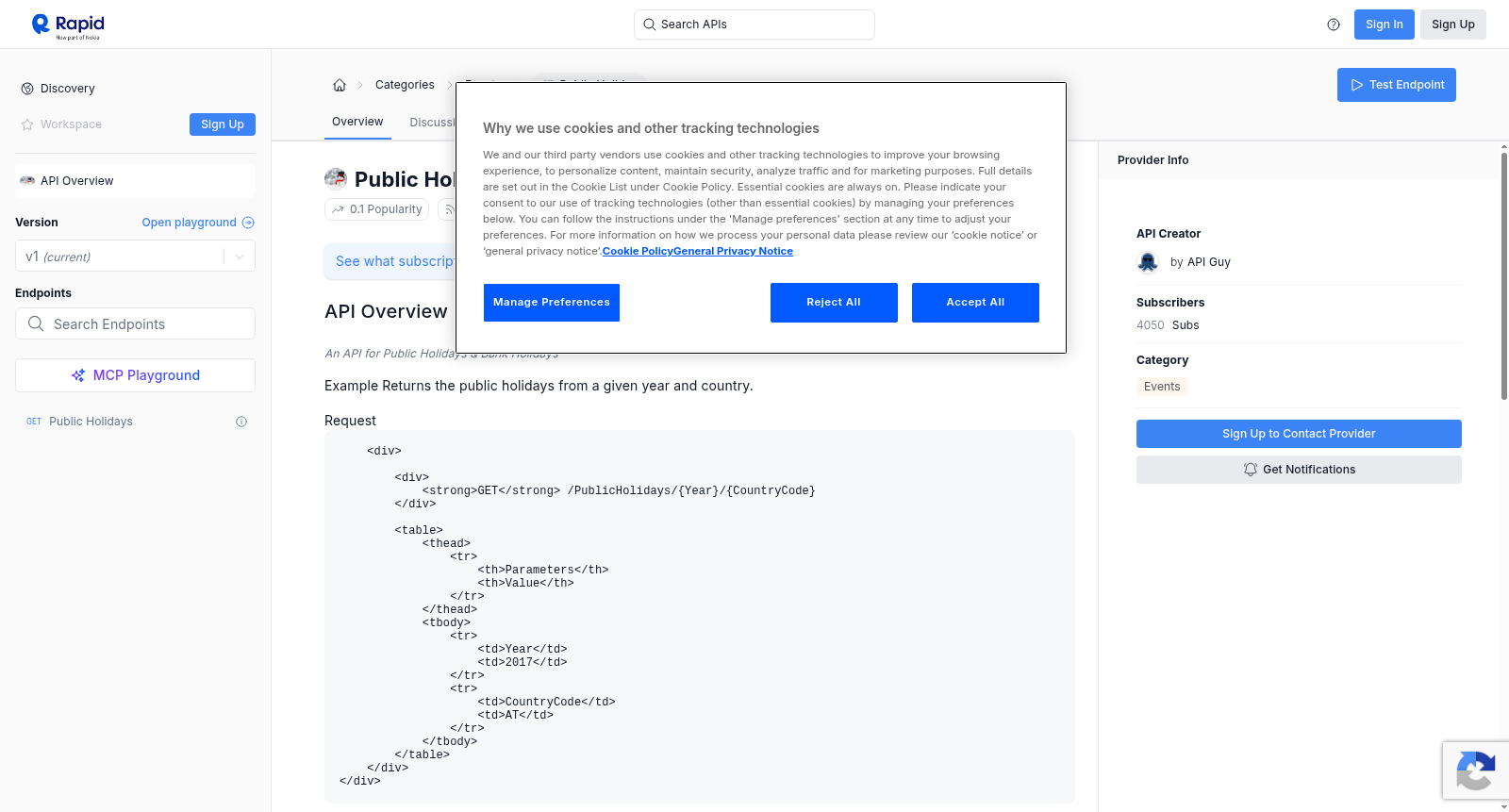Click the 0.1 Popularity badge
1509x812 pixels.
click(377, 209)
